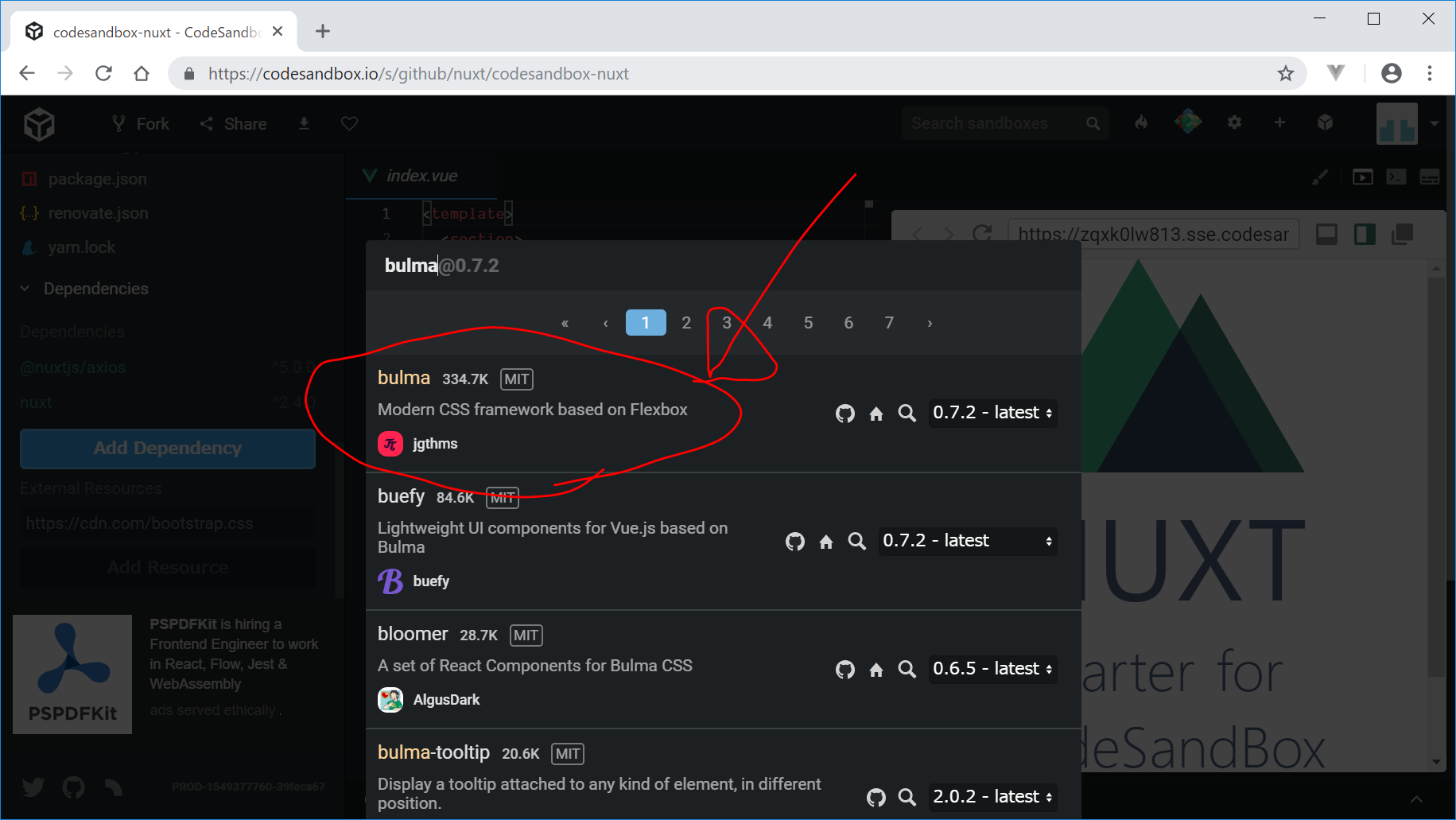Go to page 3 of search results

pos(726,323)
